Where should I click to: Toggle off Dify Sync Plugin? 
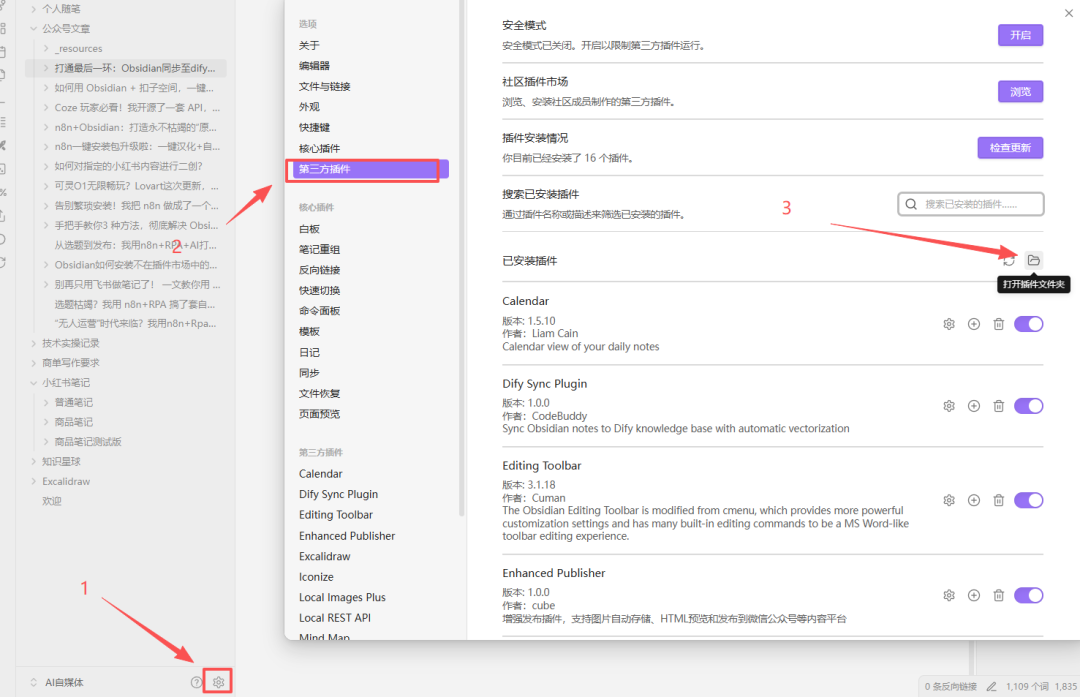pyautogui.click(x=1028, y=406)
